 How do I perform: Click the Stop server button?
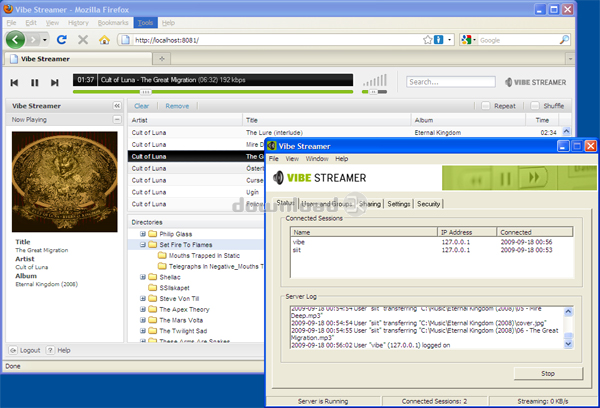click(548, 373)
